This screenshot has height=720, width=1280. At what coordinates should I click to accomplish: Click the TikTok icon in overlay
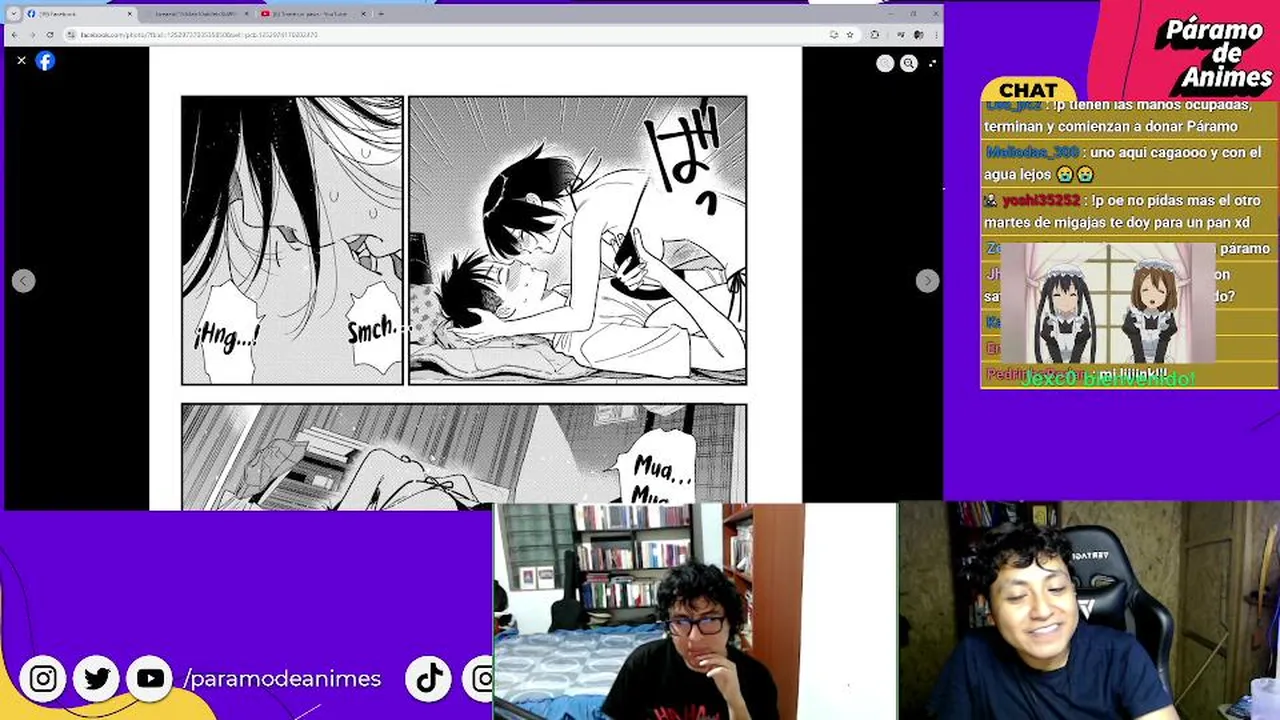[429, 679]
